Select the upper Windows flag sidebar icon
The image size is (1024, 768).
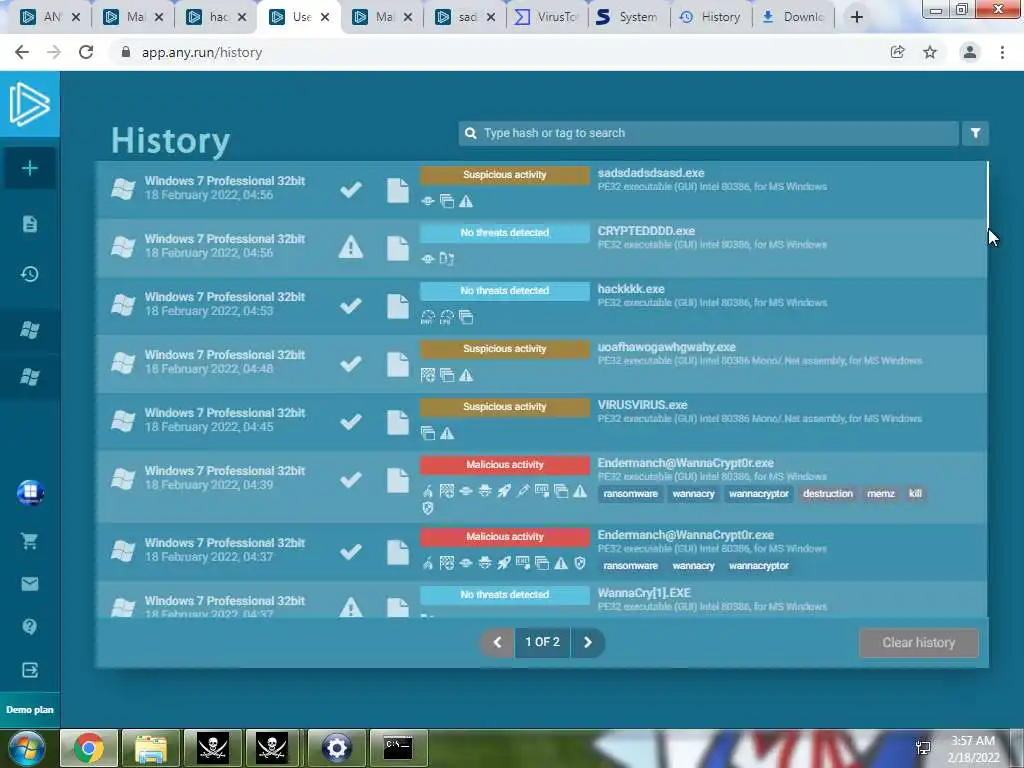[x=29, y=330]
